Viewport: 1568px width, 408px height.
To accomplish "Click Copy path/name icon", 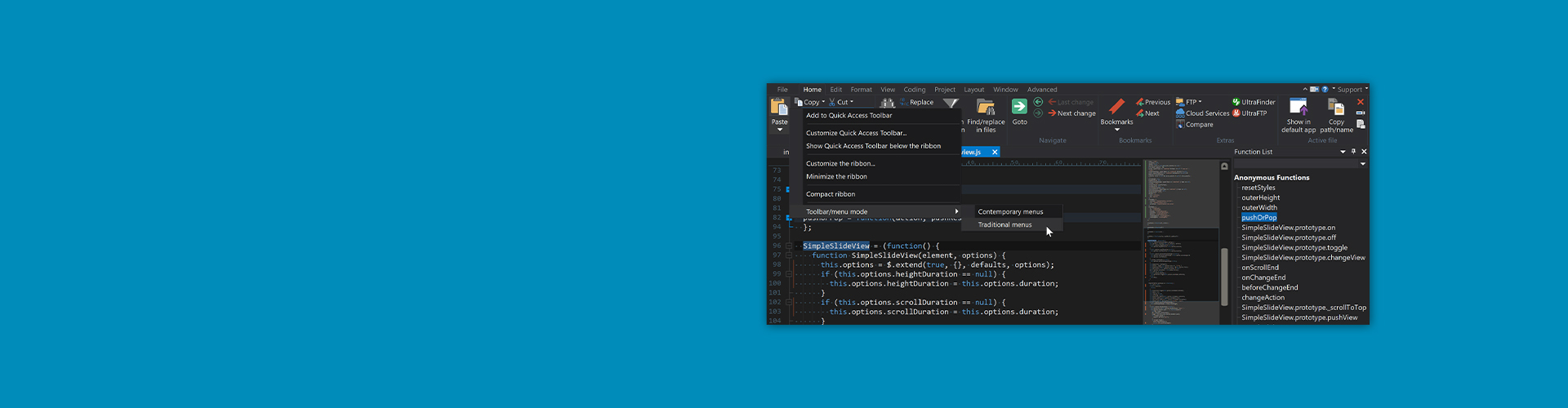I will pos(1336,107).
